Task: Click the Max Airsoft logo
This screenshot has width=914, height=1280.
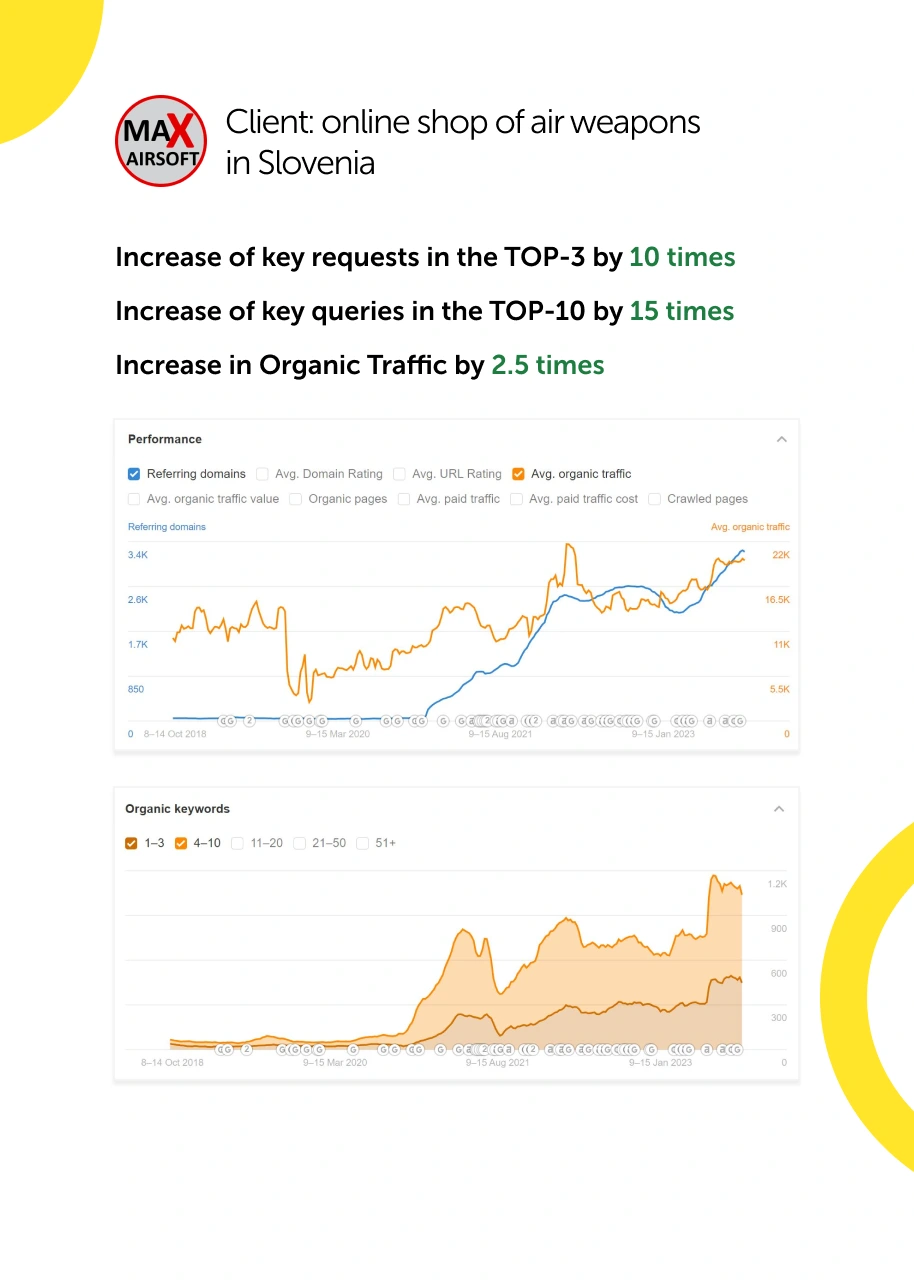Action: click(161, 140)
